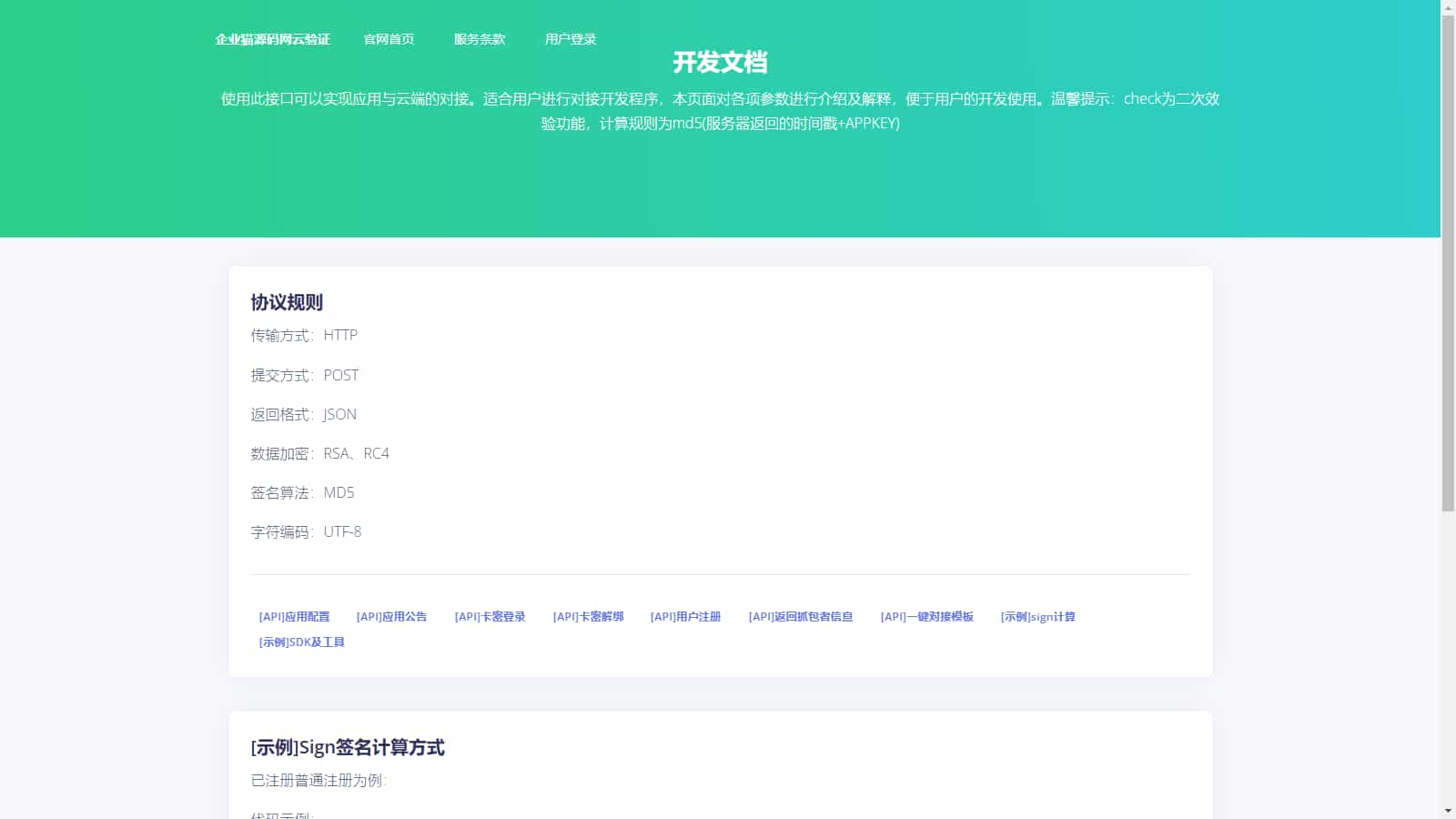Open the [API]应用配置 documentation link
Screen dimensions: 1456x819
tap(294, 616)
